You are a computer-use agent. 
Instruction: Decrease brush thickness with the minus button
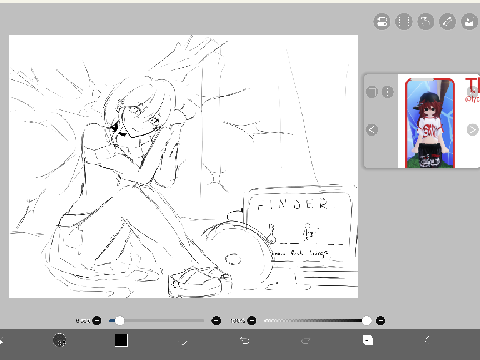pyautogui.click(x=97, y=321)
